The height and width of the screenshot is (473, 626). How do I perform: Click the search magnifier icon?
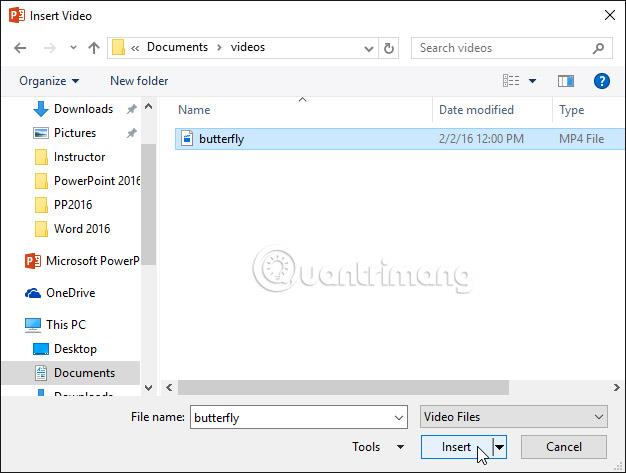click(x=598, y=48)
